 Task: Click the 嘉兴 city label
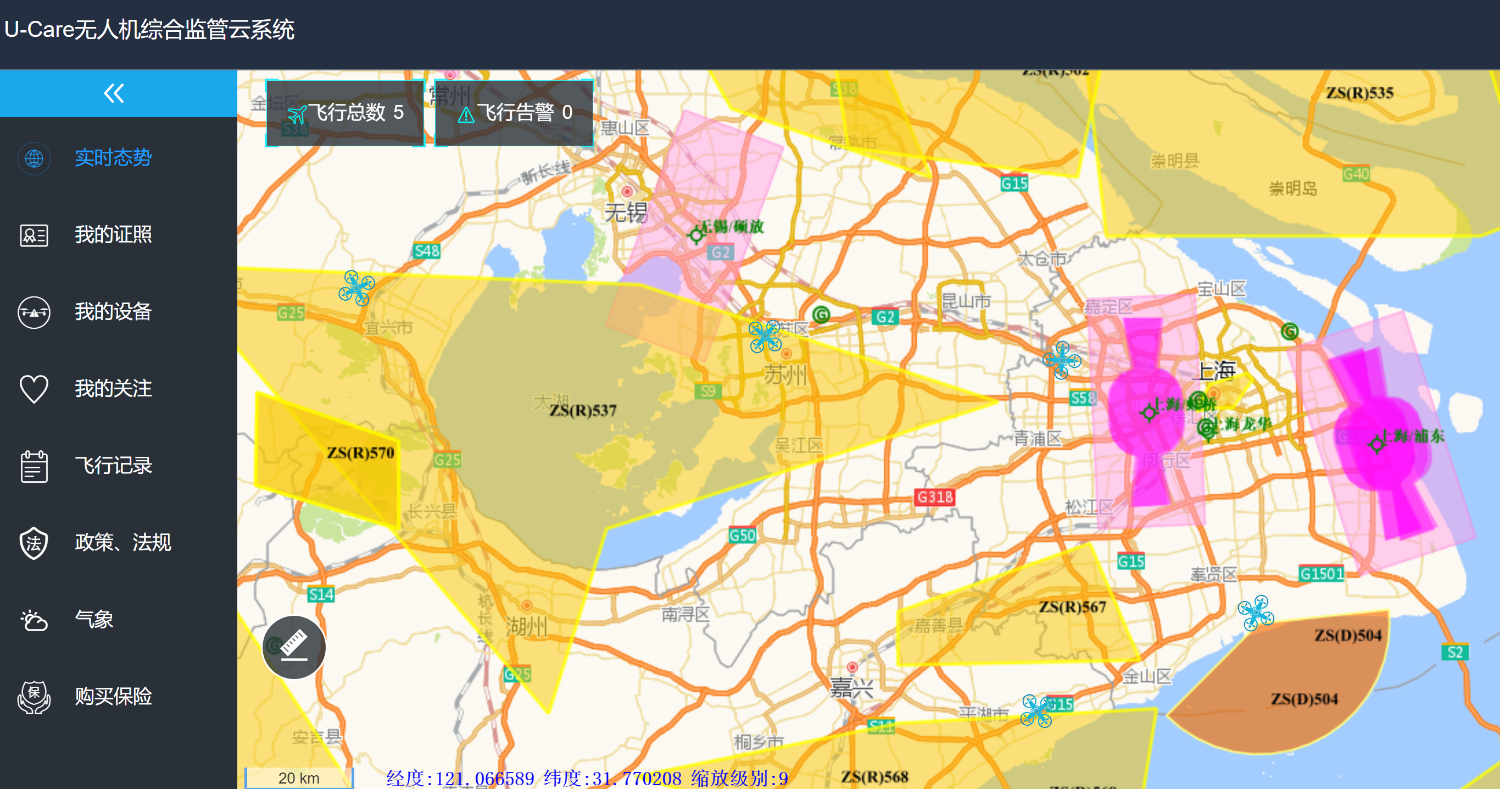851,688
